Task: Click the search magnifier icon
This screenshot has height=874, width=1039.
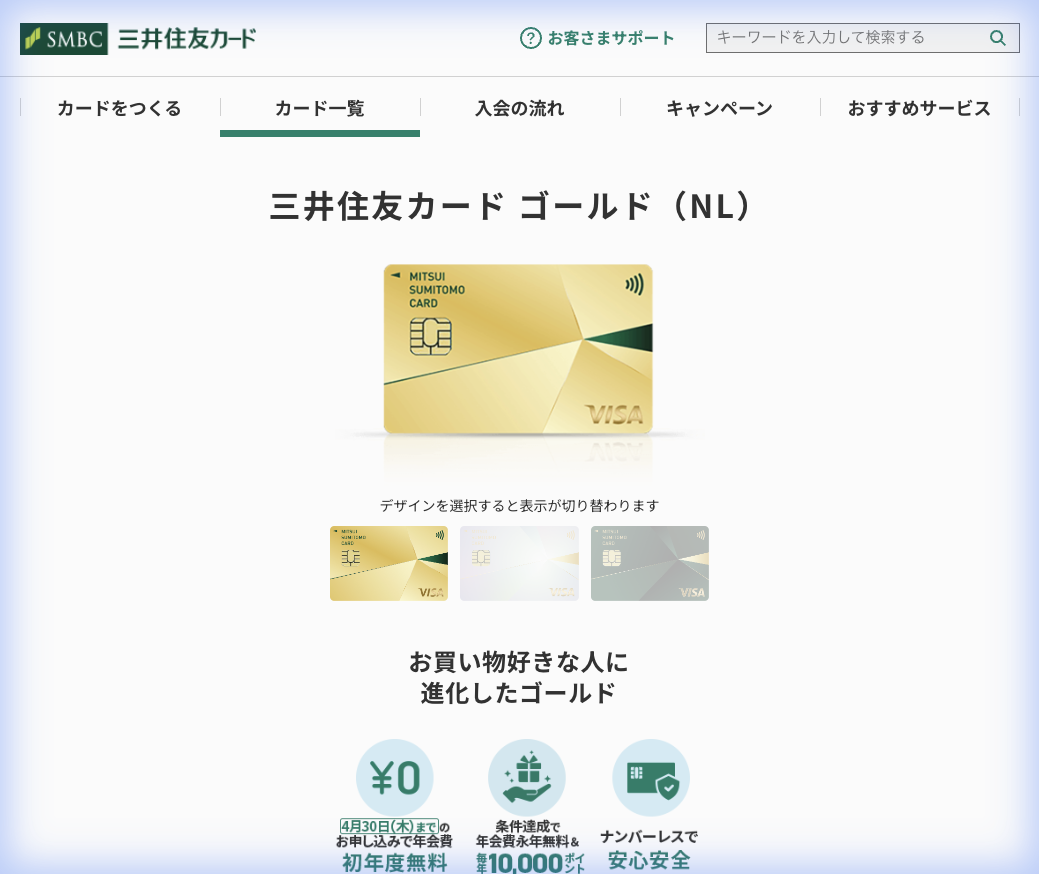Action: (997, 37)
